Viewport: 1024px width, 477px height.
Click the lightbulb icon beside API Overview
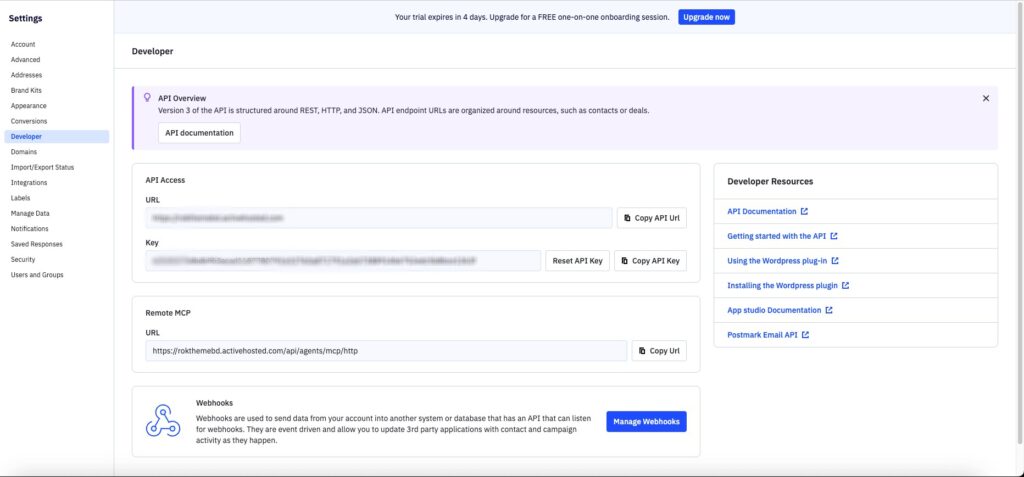(x=148, y=98)
